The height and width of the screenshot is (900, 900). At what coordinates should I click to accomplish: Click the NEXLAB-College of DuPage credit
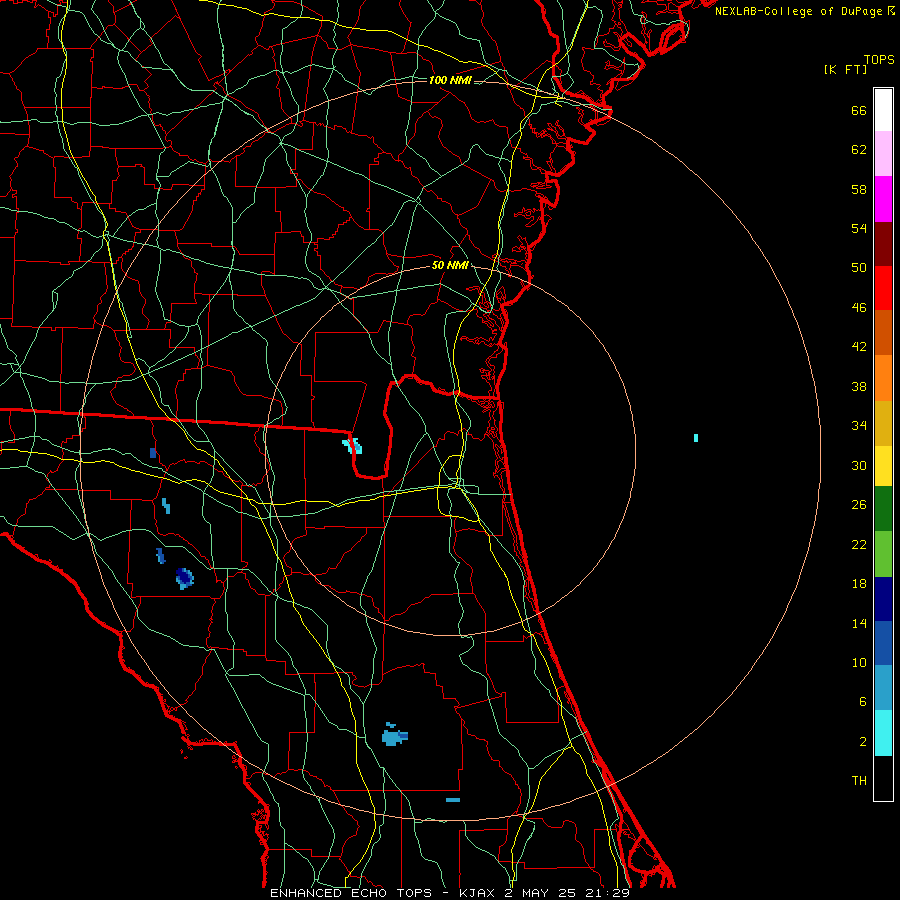(x=805, y=11)
